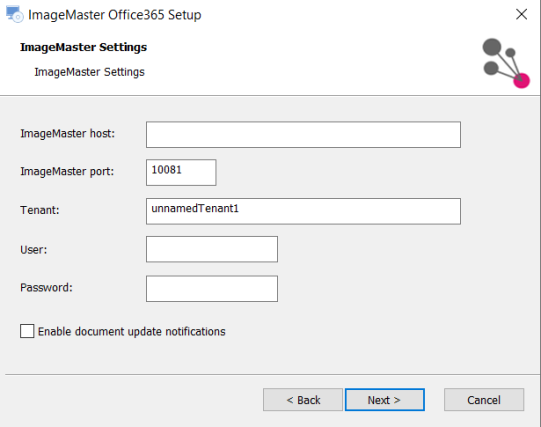Click the bold ImageMaster Settings heading
Image resolution: width=541 pixels, height=427 pixels.
pos(83,47)
